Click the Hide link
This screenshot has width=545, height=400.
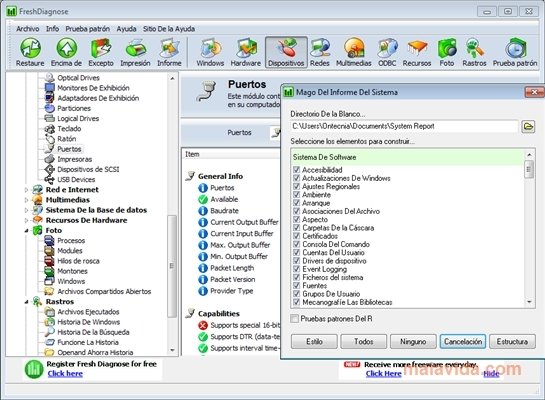[491, 374]
